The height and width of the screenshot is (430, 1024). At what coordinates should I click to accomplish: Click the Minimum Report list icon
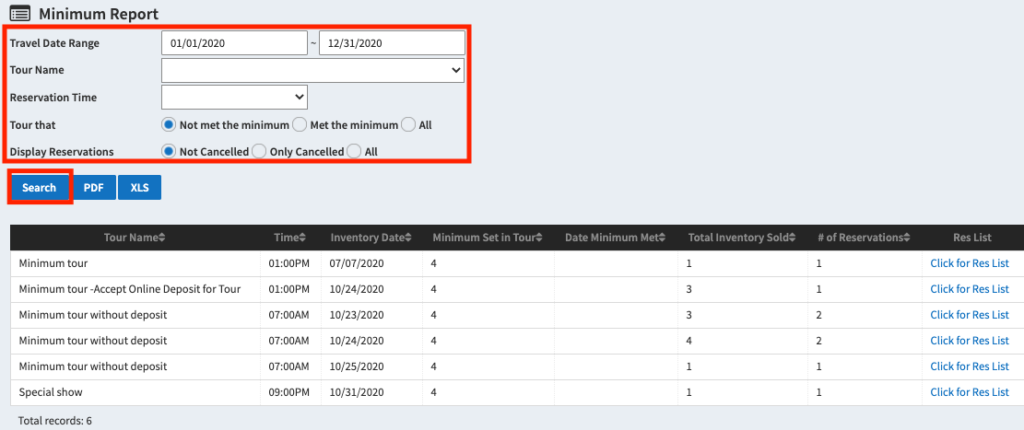(19, 14)
